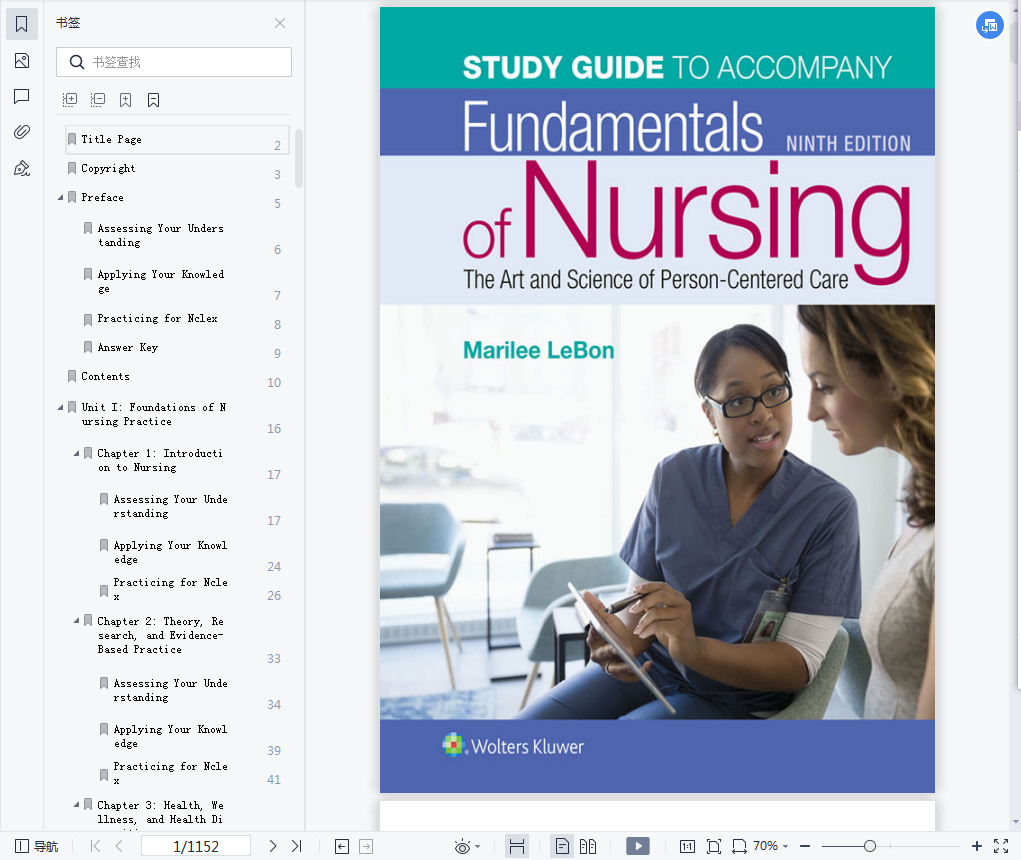Open the comments panel
The width and height of the screenshot is (1021, 860).
point(21,97)
